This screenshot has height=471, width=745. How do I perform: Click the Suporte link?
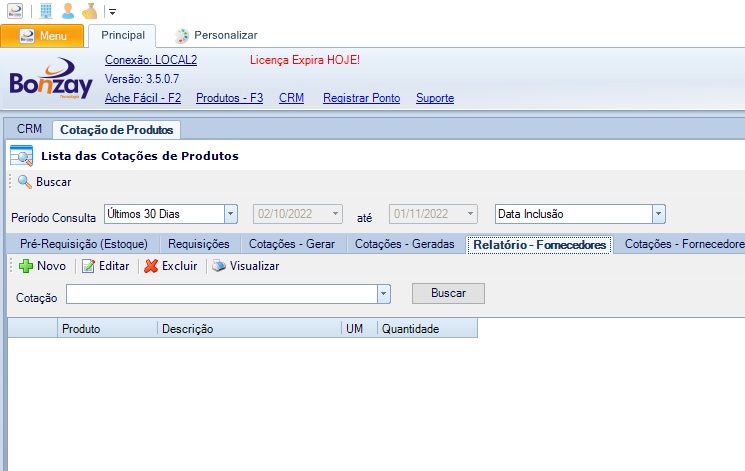[435, 98]
